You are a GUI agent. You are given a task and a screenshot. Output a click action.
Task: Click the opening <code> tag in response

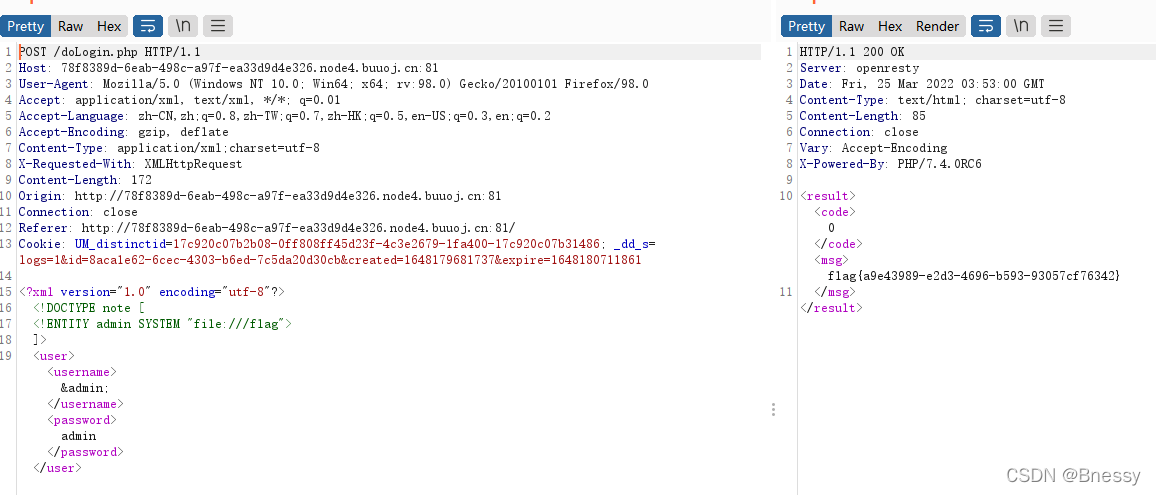click(835, 212)
